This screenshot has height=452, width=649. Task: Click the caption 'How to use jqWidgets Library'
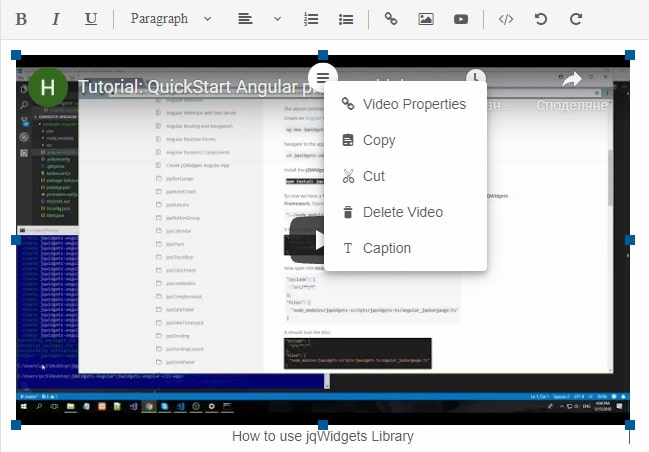click(x=323, y=436)
